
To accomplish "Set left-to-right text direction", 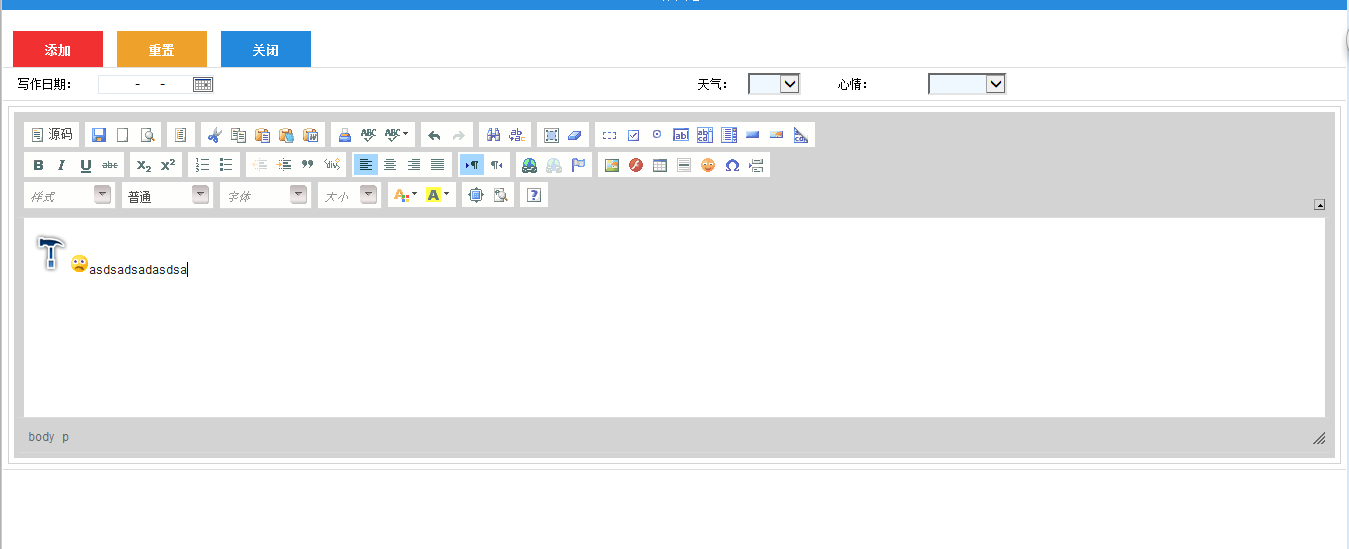I will click(472, 165).
